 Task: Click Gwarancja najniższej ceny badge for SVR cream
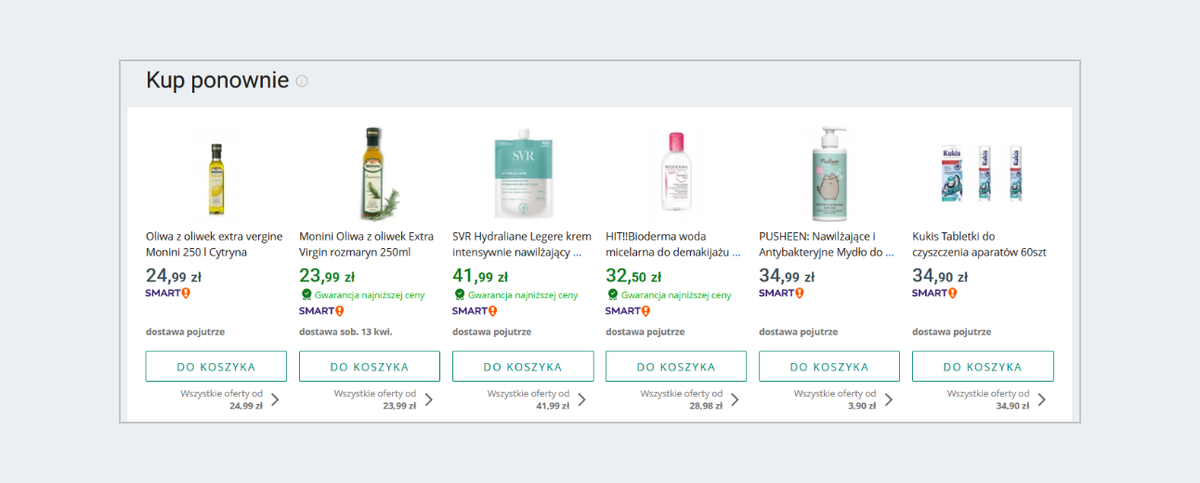[515, 295]
